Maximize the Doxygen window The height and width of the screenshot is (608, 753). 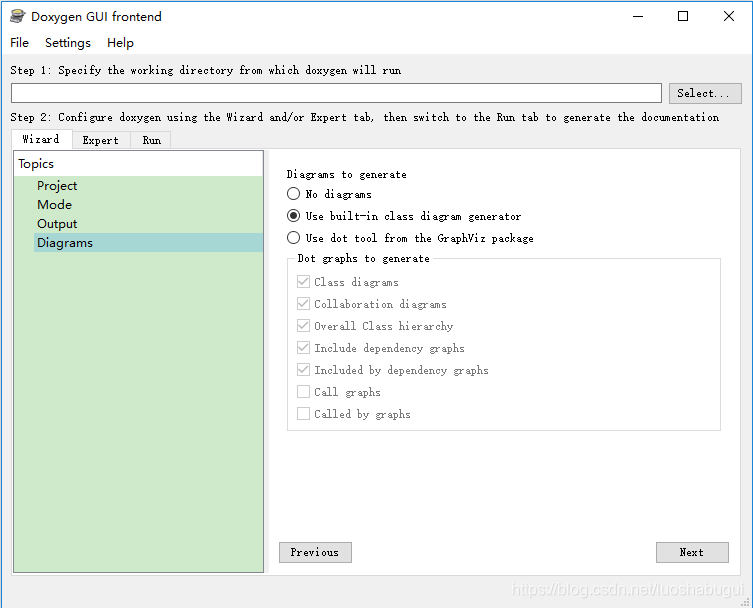(683, 16)
